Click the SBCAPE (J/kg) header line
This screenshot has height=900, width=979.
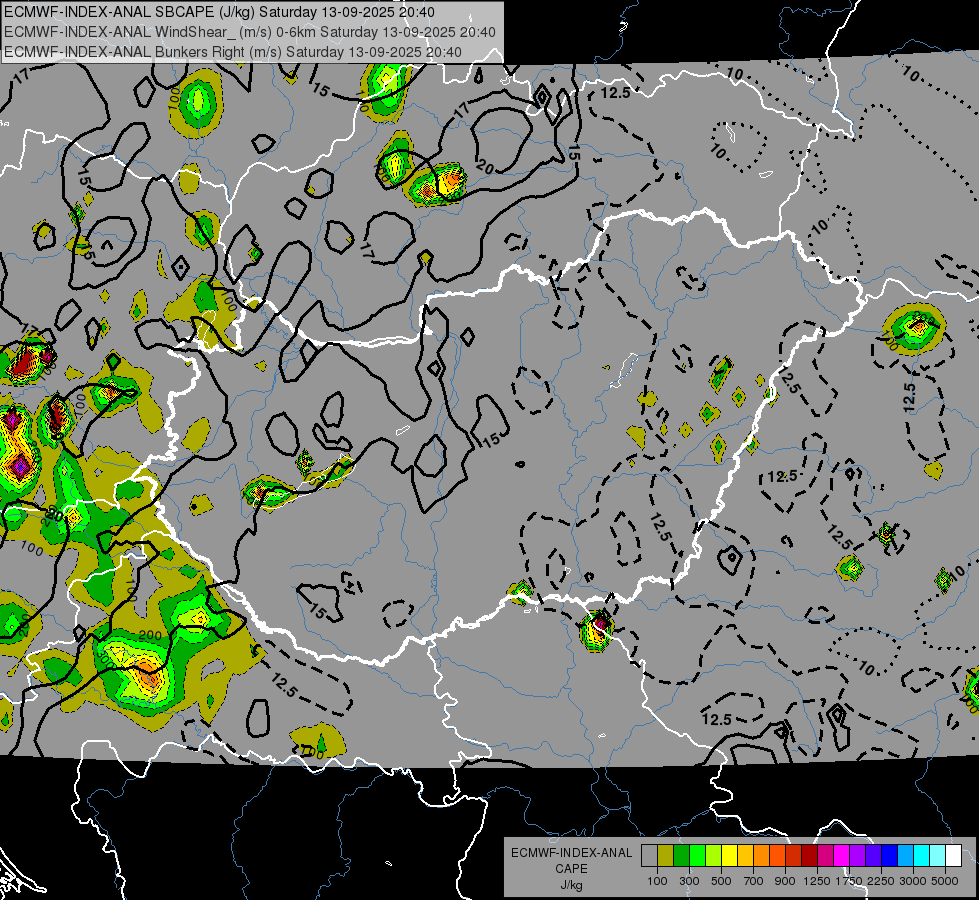(219, 12)
